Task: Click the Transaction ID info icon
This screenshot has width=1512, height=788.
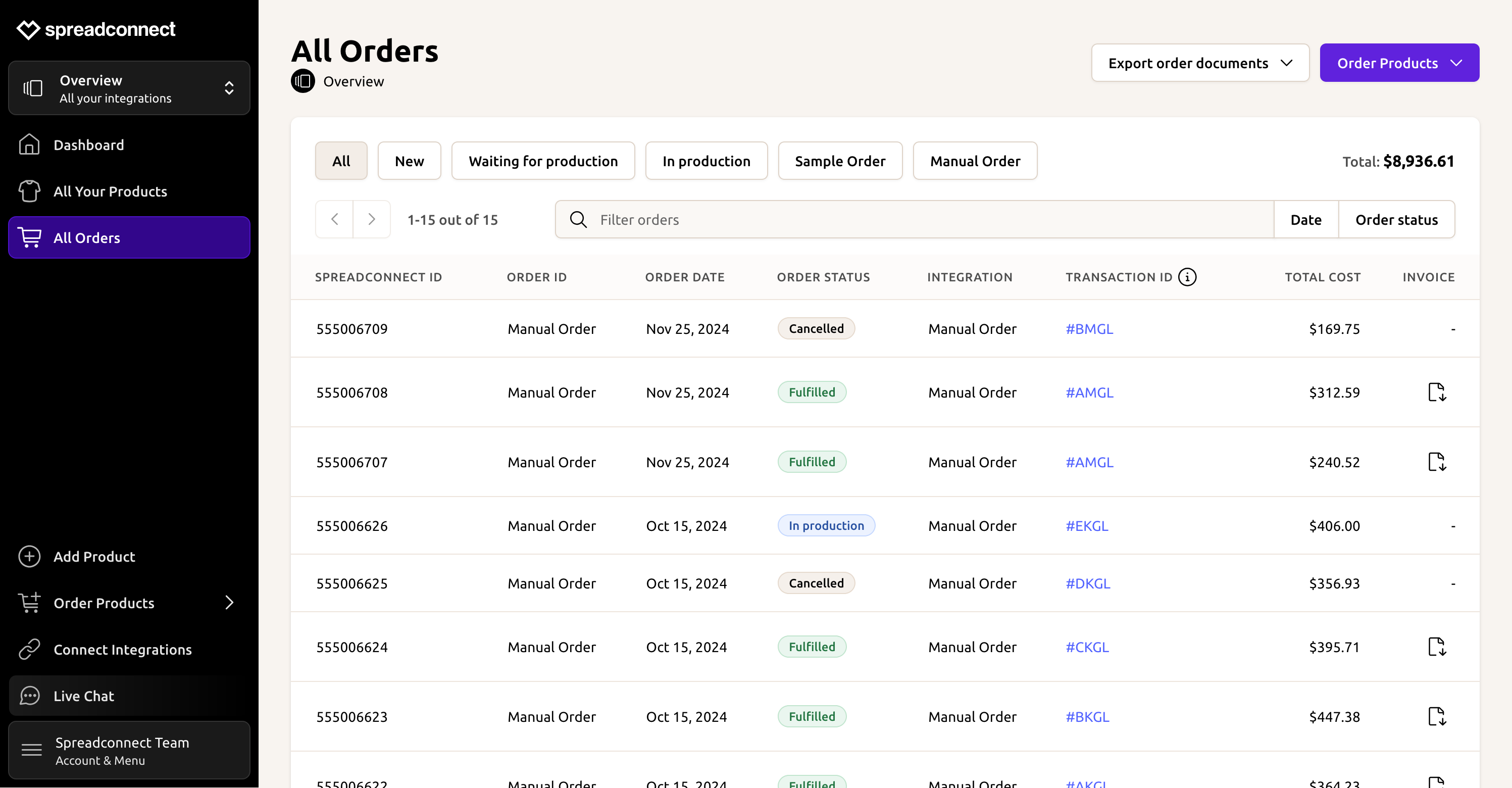Action: 1187,277
